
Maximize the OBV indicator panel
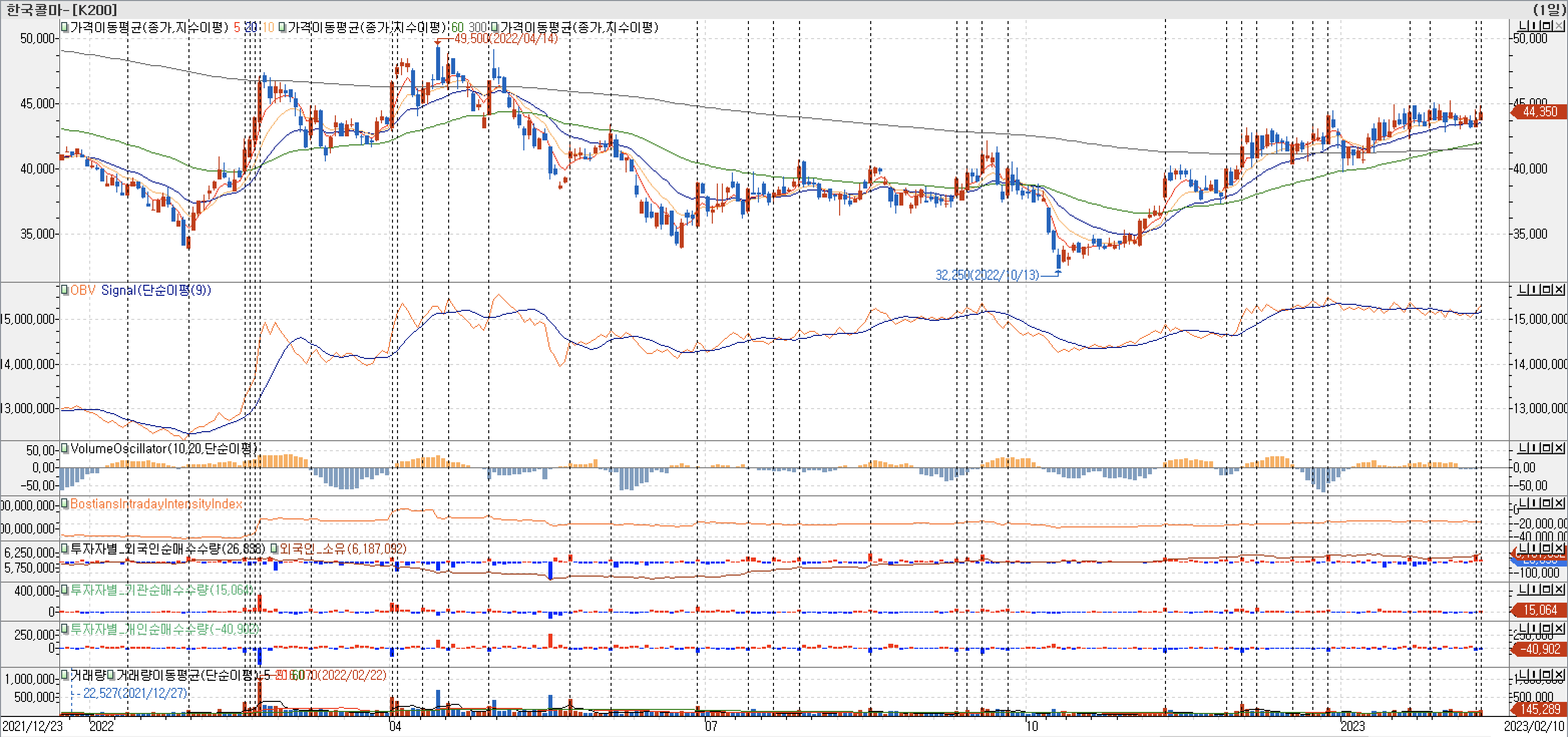pos(1547,290)
